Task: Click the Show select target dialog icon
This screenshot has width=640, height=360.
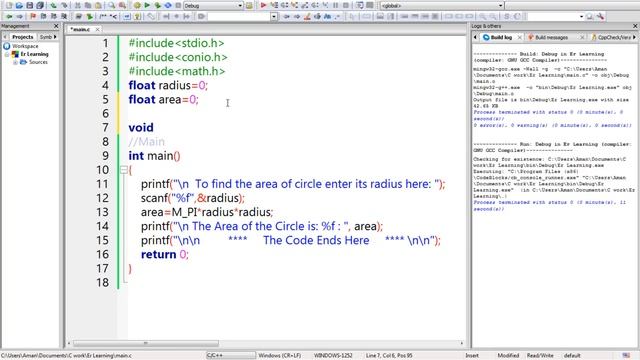Action: pyautogui.click(x=249, y=5)
